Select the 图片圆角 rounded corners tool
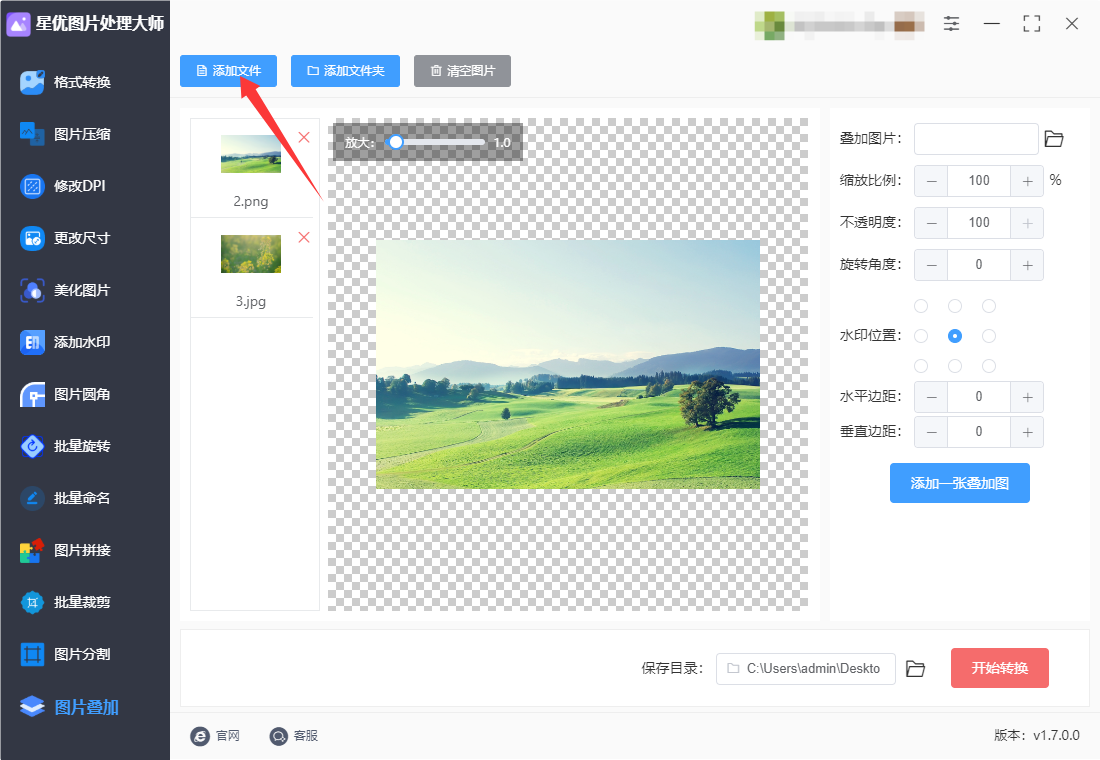1100x760 pixels. (65, 394)
